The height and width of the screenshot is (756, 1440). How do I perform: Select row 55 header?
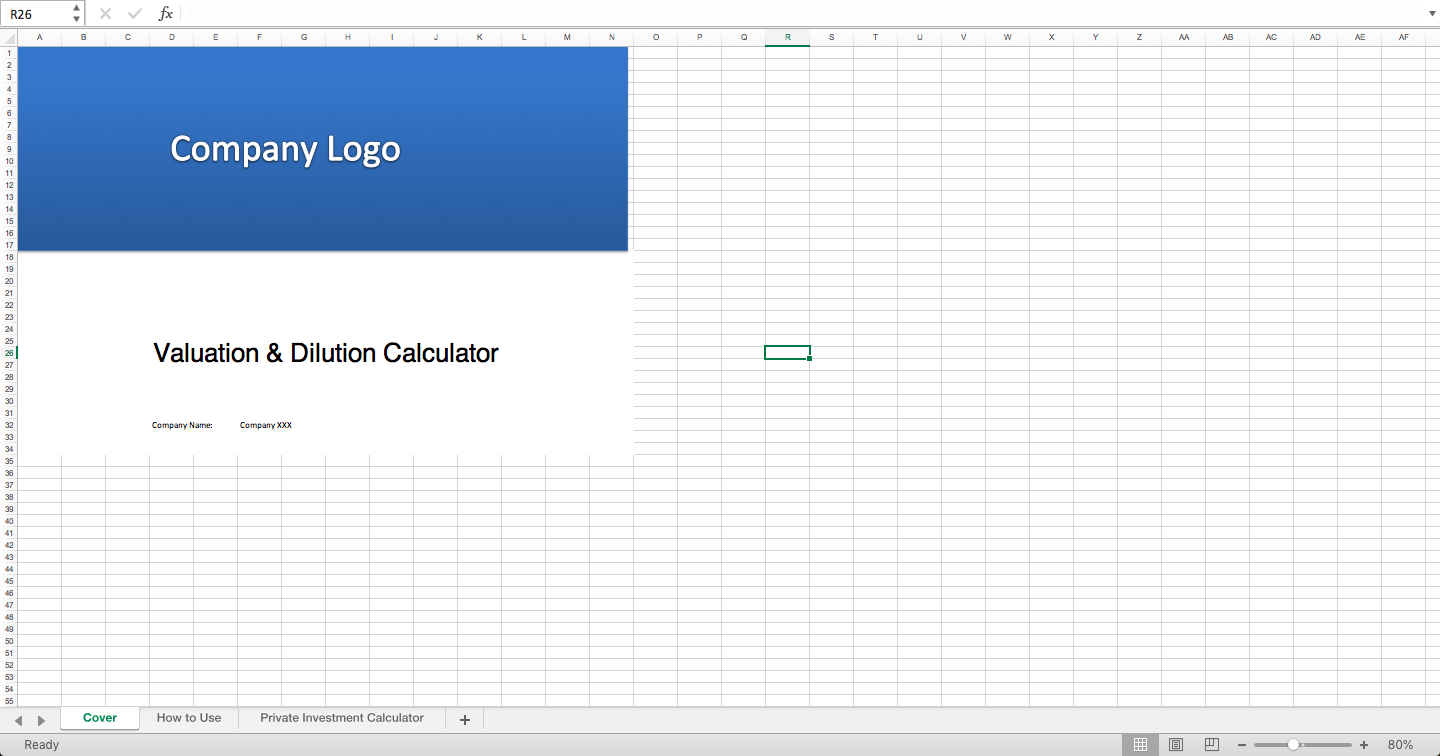(9, 701)
